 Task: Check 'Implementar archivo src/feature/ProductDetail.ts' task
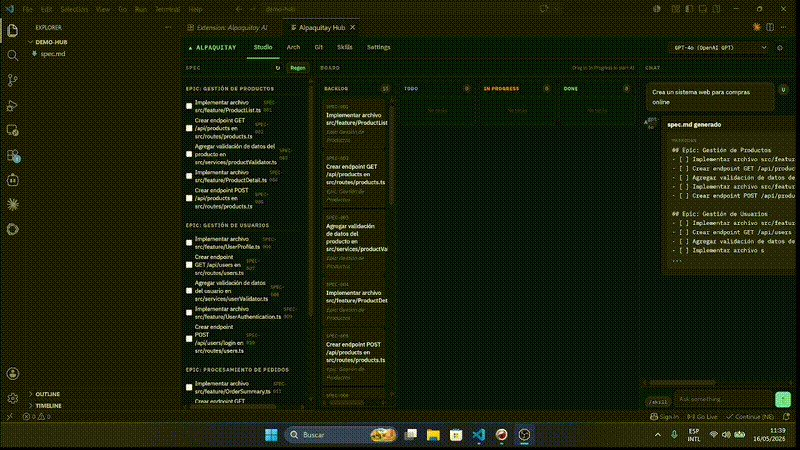(x=189, y=176)
